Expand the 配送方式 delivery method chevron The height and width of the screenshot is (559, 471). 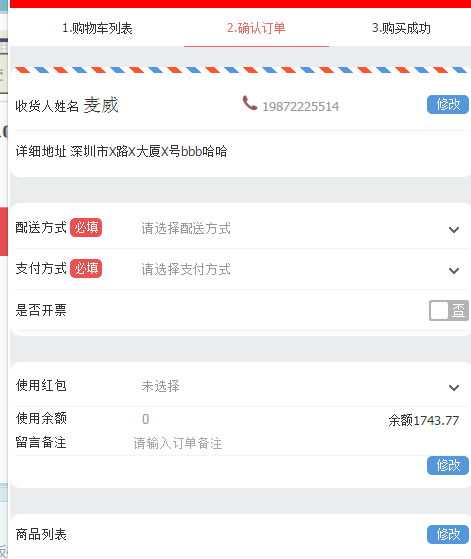(x=454, y=230)
